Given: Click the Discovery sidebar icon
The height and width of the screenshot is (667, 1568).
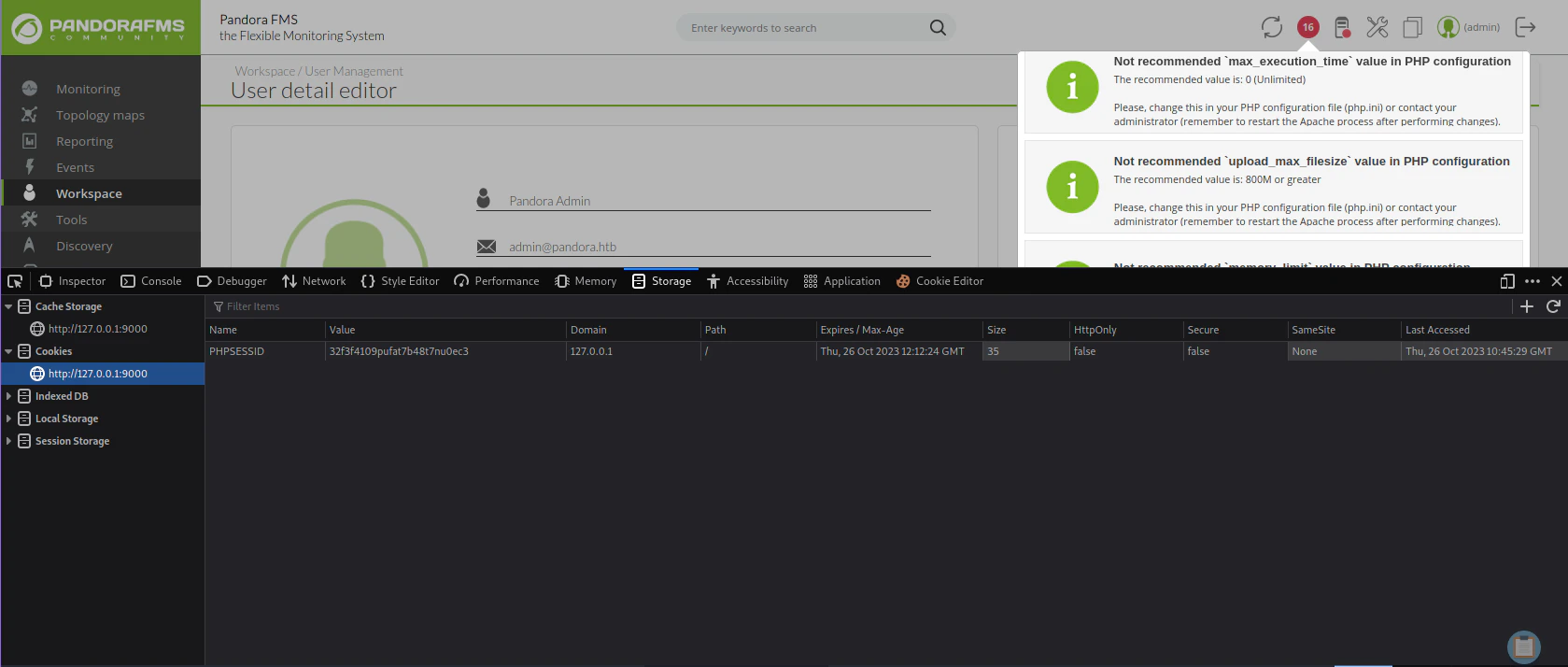Looking at the screenshot, I should [x=30, y=245].
